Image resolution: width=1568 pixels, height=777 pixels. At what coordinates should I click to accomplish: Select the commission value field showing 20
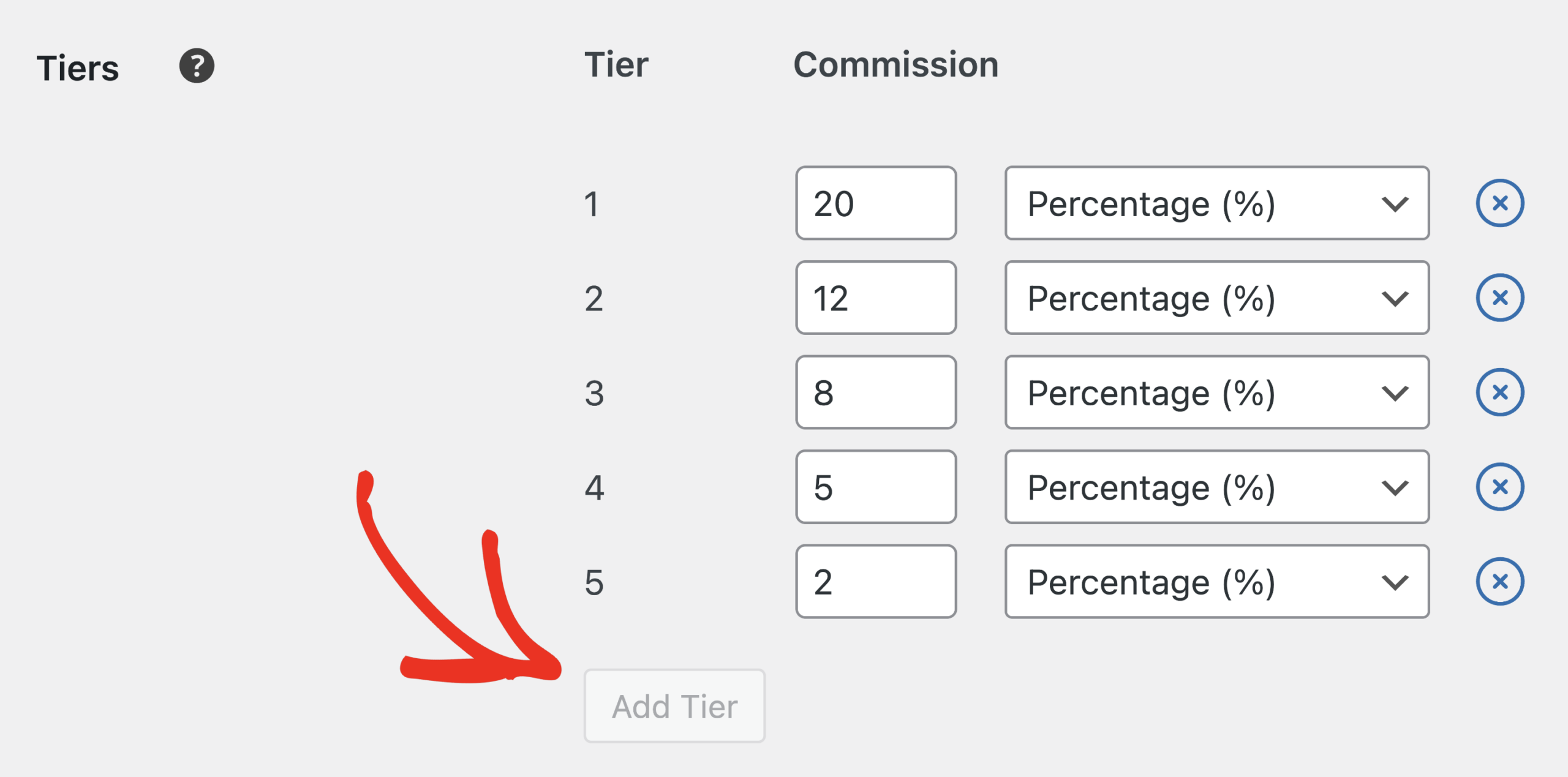click(x=875, y=203)
